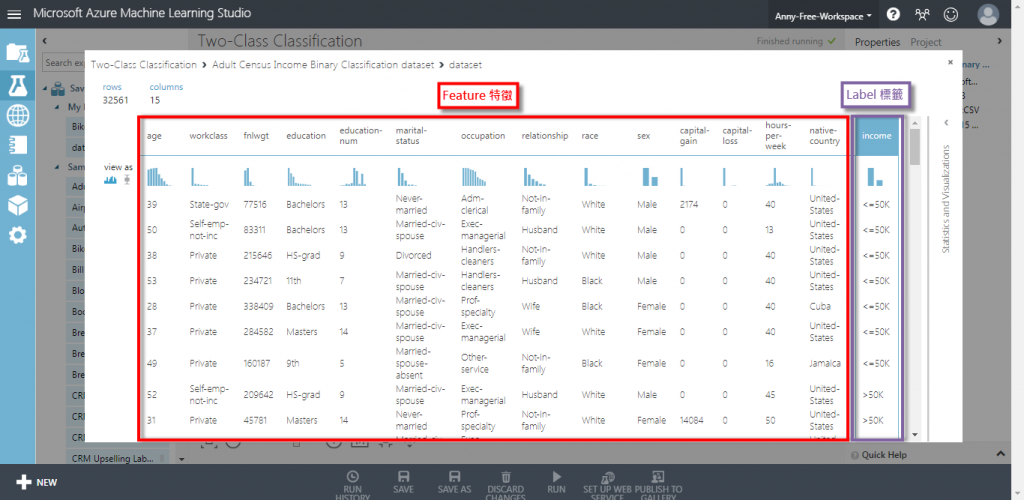Click the Jamaica native-country cell

825,363
